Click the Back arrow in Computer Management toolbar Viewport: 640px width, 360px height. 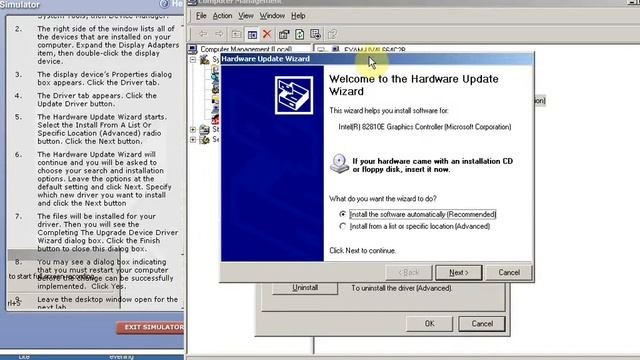pyautogui.click(x=203, y=34)
